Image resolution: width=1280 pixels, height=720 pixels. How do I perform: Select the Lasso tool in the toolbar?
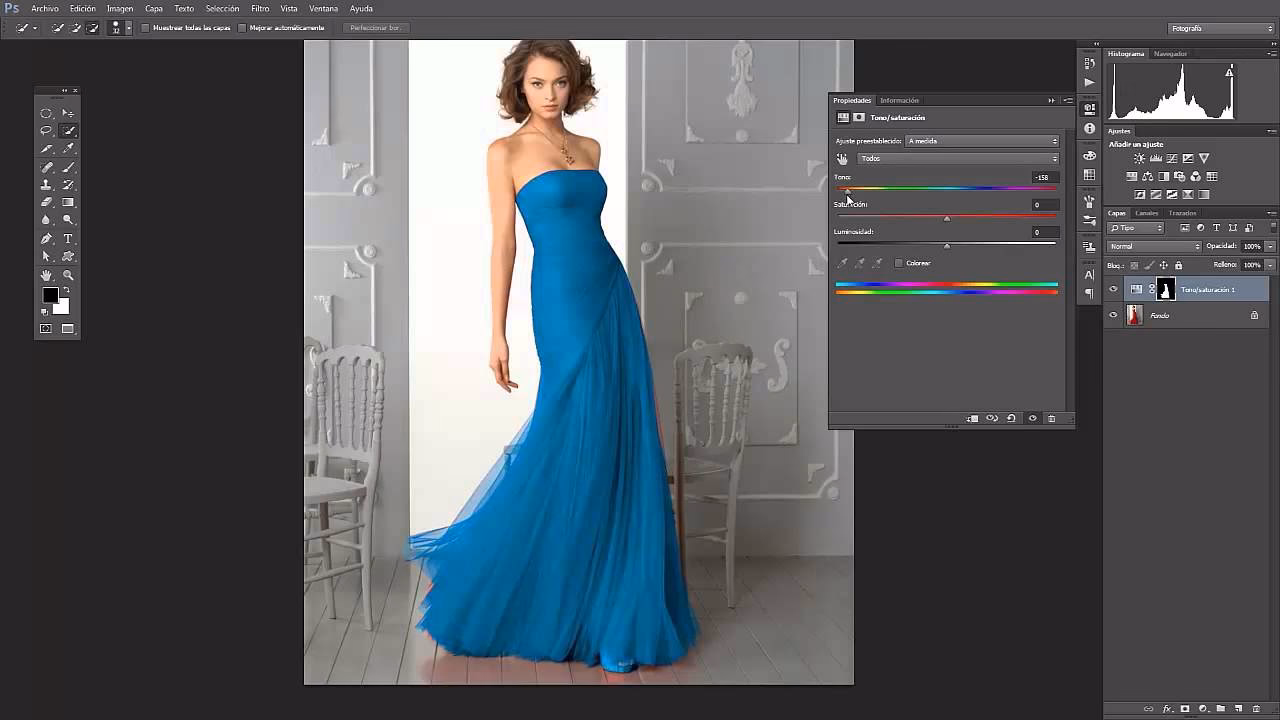(46, 129)
